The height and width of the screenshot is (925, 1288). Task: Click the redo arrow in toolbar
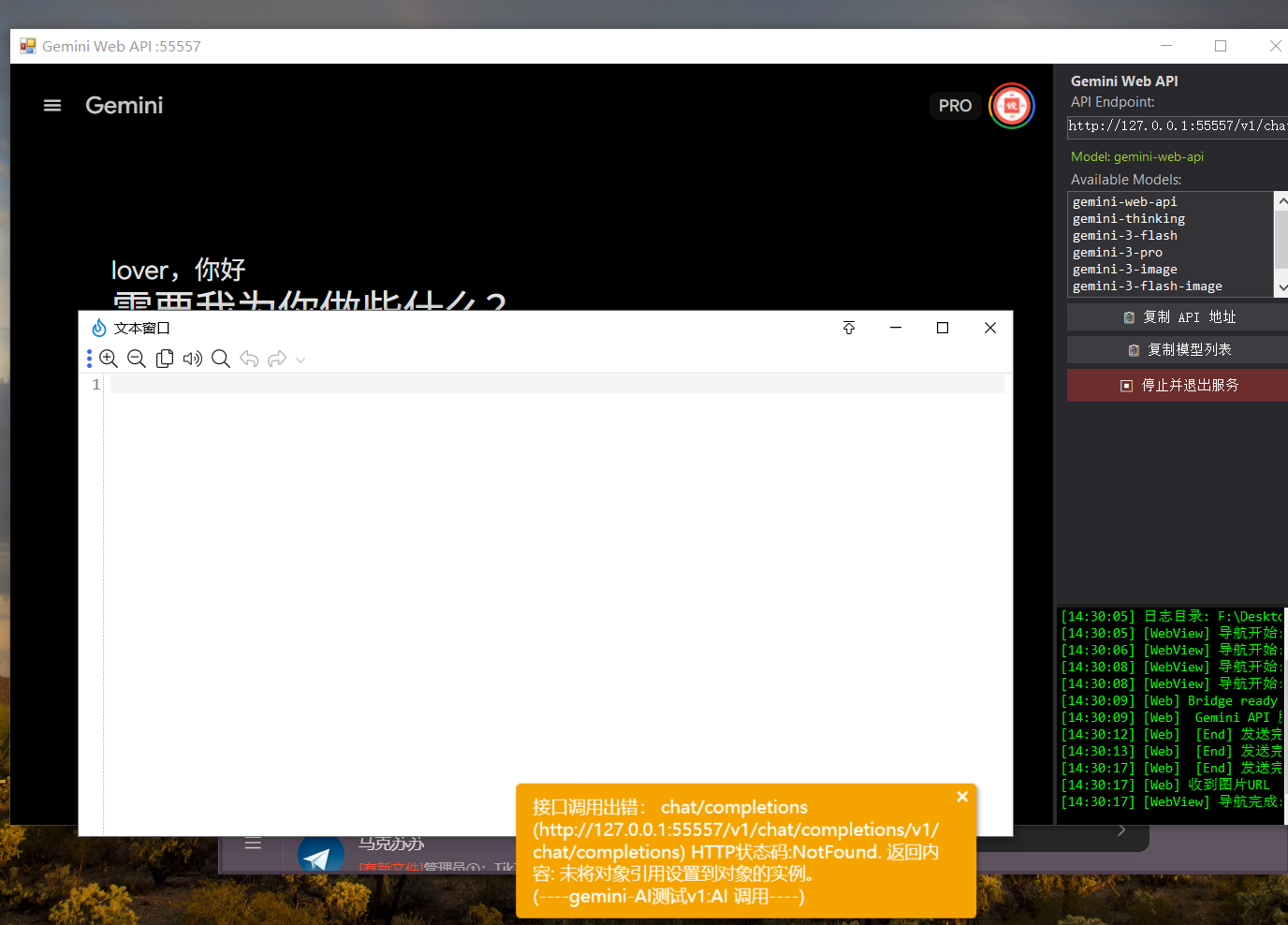click(x=277, y=359)
